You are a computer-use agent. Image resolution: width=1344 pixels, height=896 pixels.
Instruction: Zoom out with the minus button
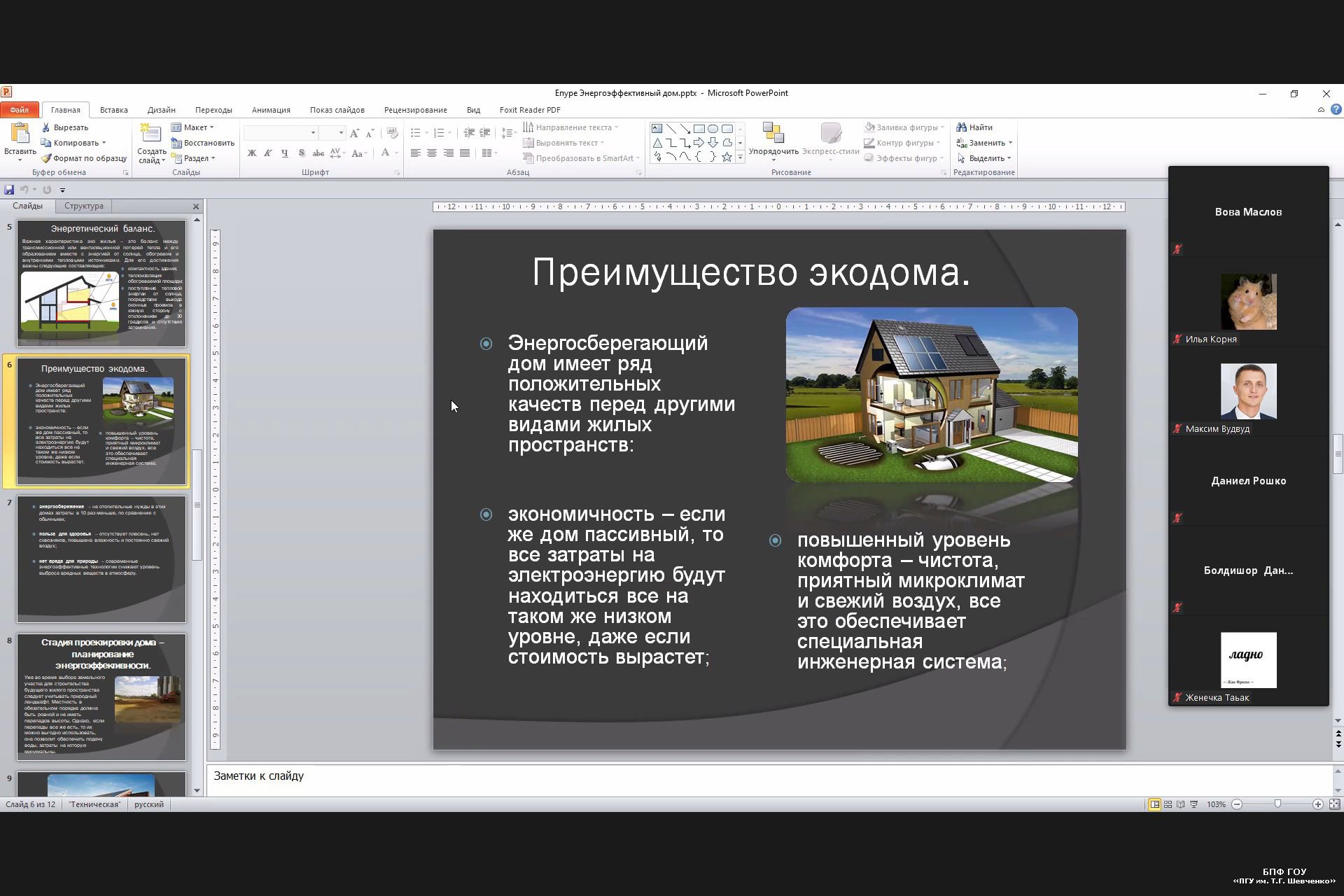[1237, 804]
